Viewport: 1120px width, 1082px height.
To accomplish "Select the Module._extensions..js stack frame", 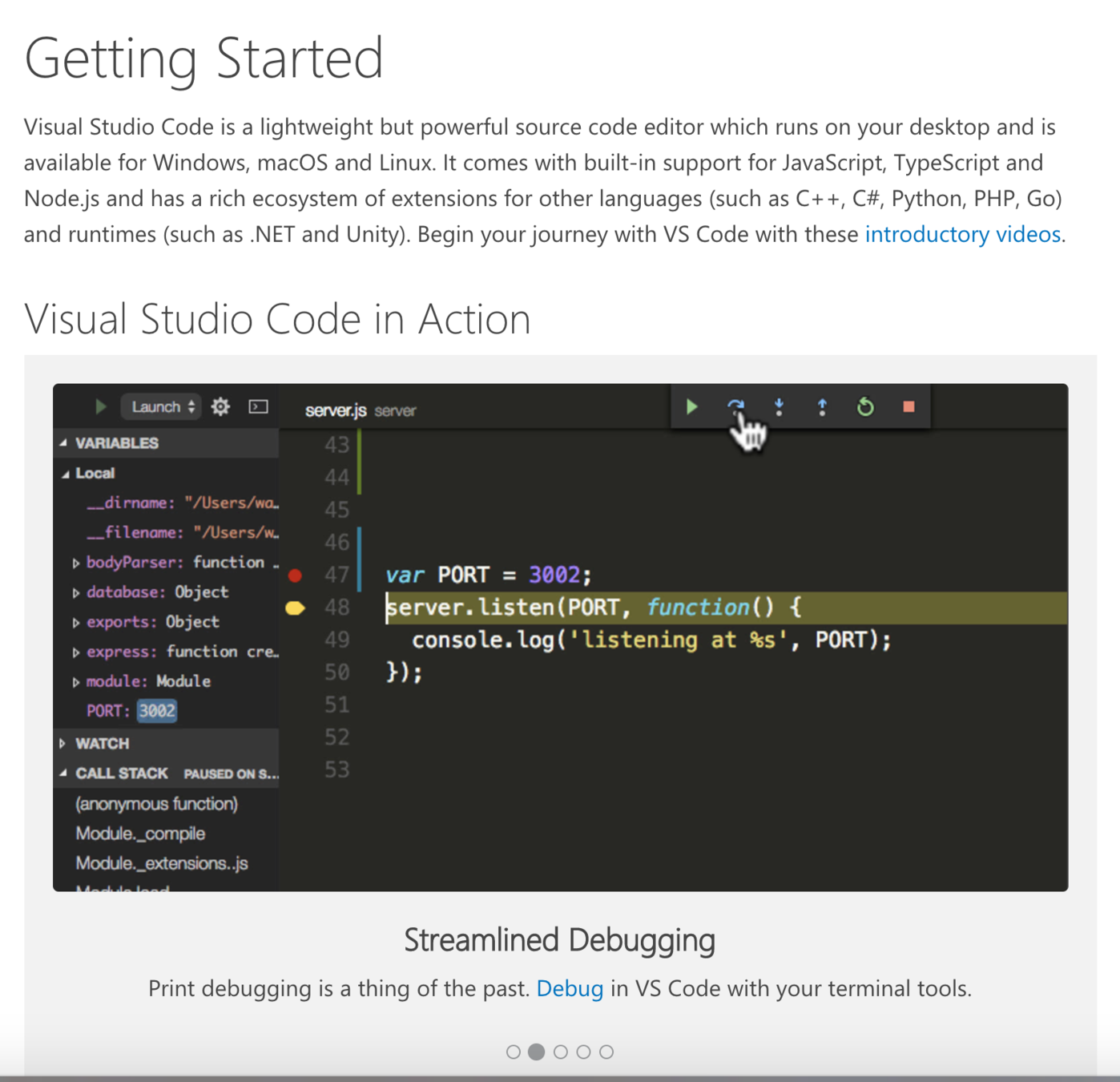I will click(x=162, y=863).
